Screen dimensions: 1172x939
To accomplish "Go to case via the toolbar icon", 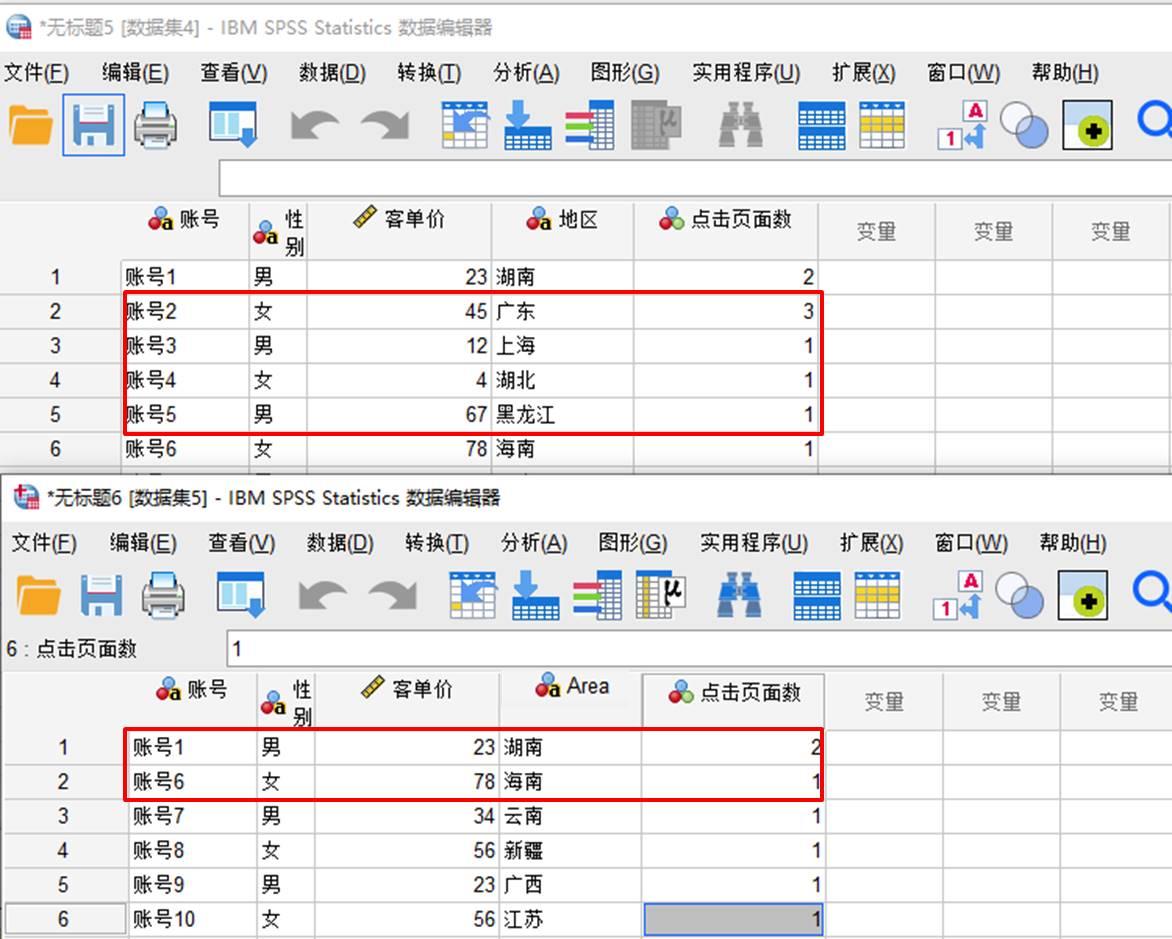I will click(x=466, y=125).
